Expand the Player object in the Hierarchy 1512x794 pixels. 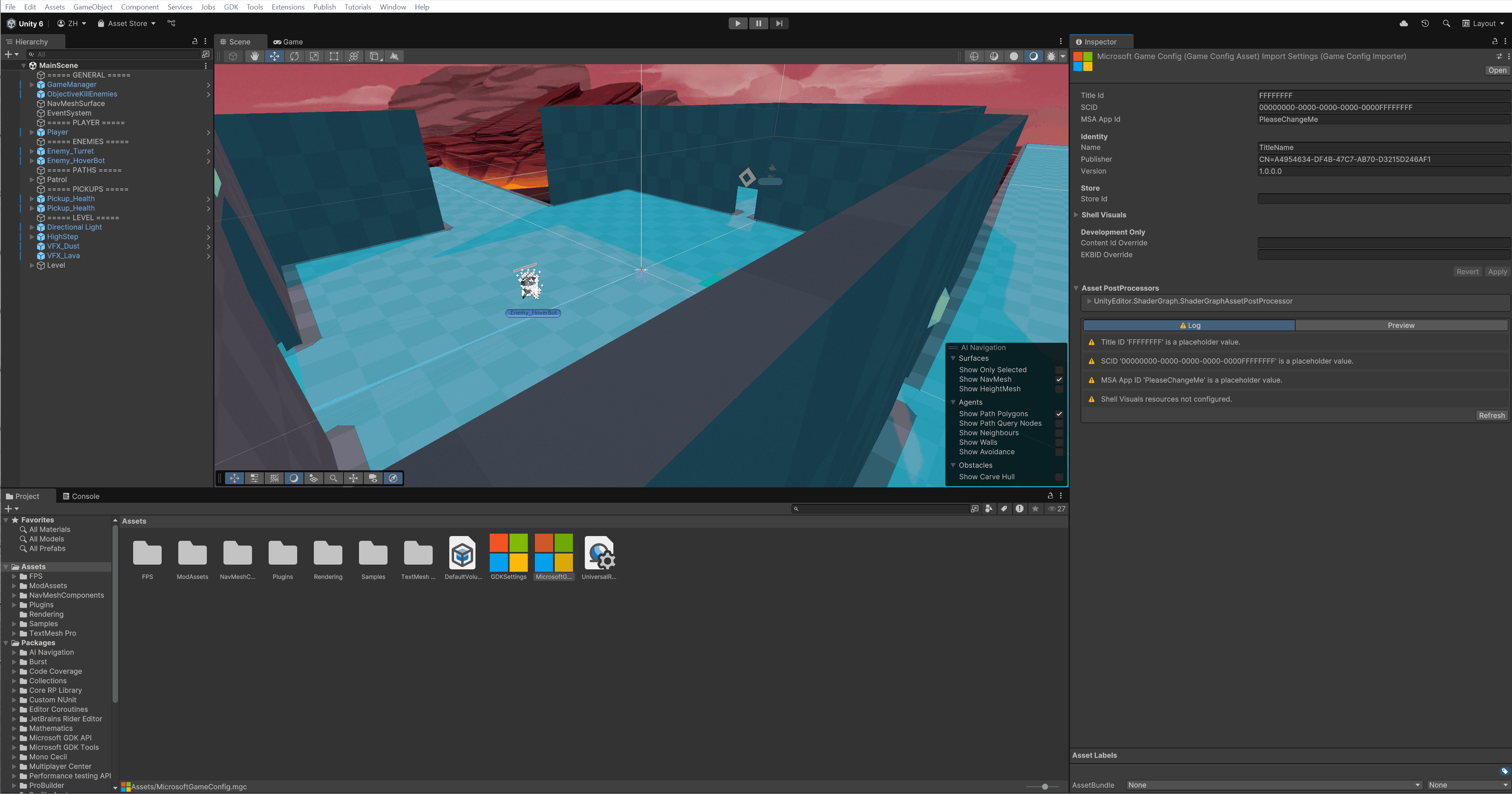tap(32, 132)
